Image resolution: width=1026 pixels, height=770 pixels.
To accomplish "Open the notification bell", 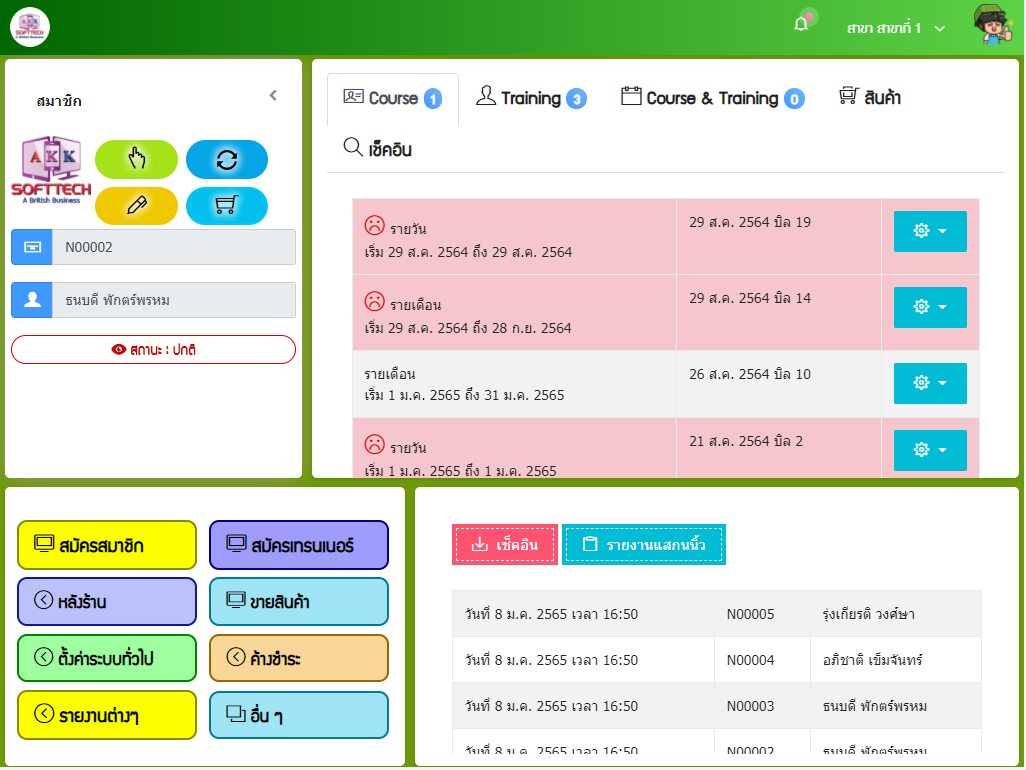I will click(x=801, y=25).
